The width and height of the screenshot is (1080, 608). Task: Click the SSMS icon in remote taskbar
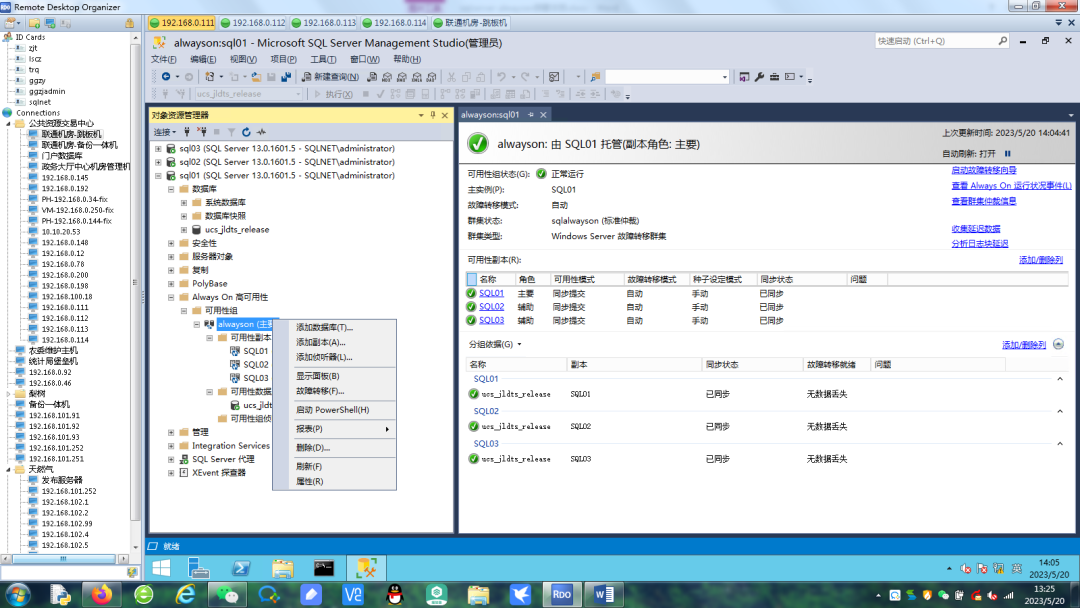coord(366,568)
